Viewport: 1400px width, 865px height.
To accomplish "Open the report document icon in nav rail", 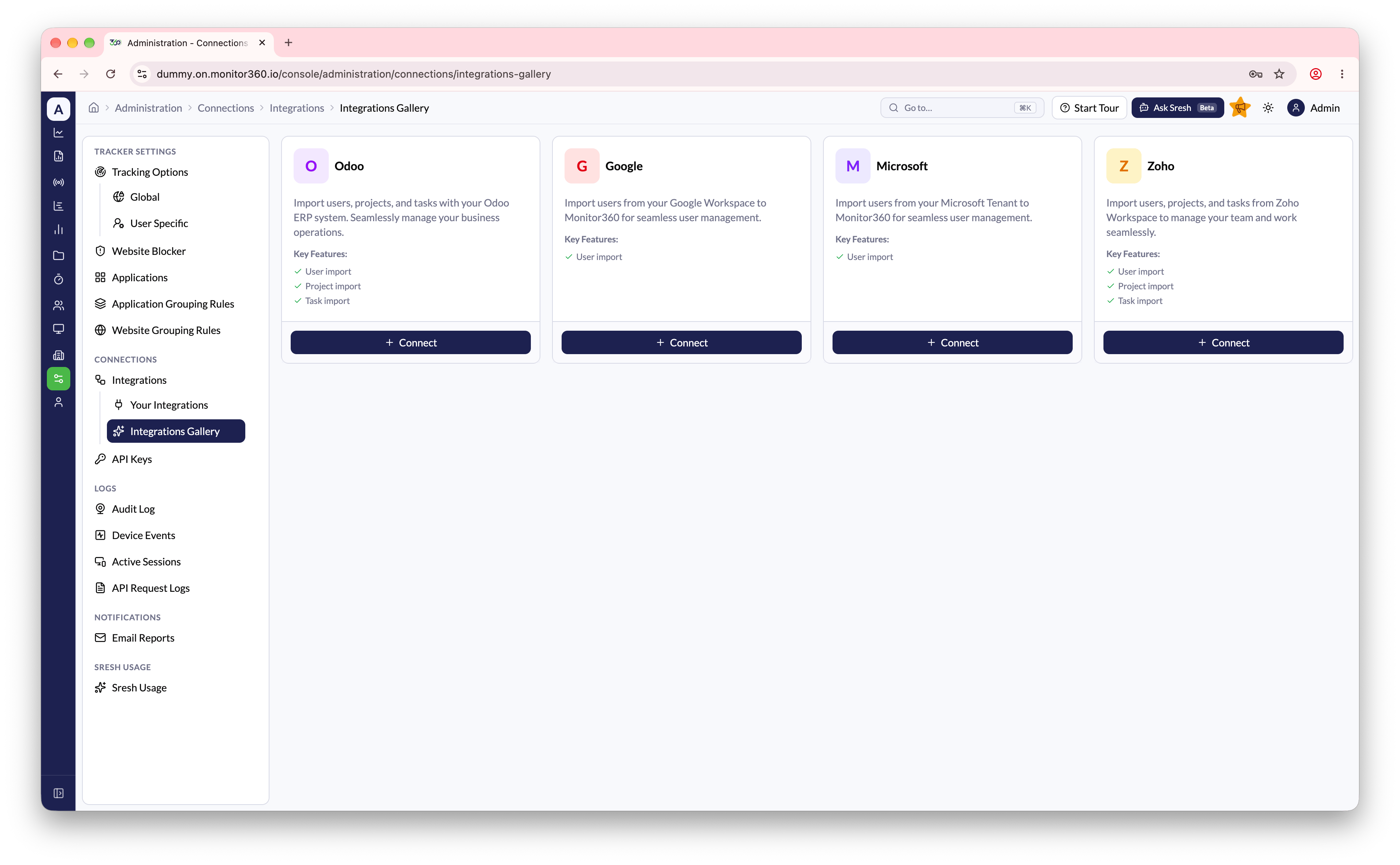I will point(58,156).
